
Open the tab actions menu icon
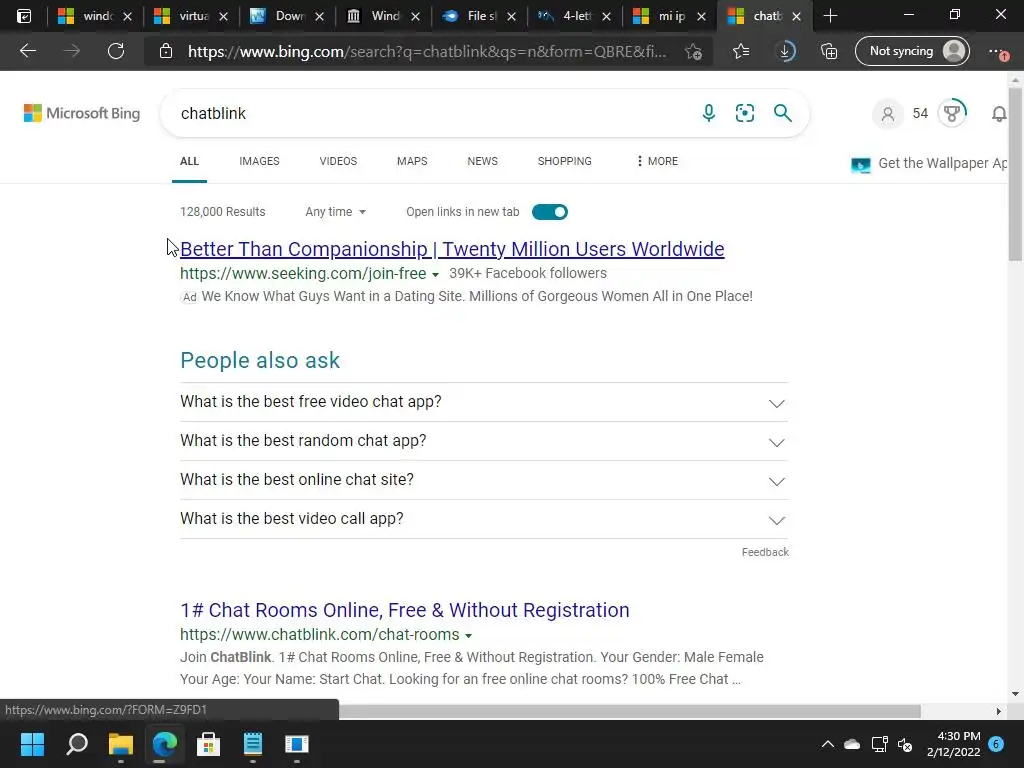tap(24, 16)
